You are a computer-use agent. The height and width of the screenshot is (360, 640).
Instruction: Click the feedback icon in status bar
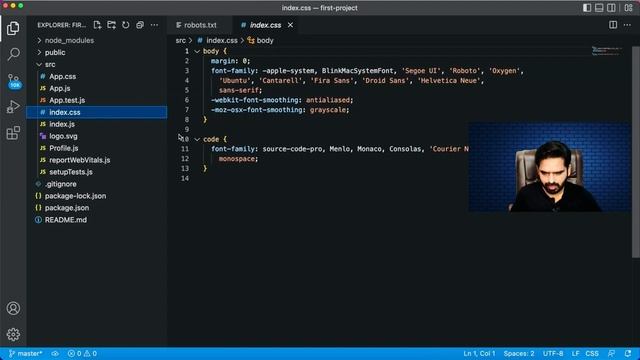(x=611, y=353)
